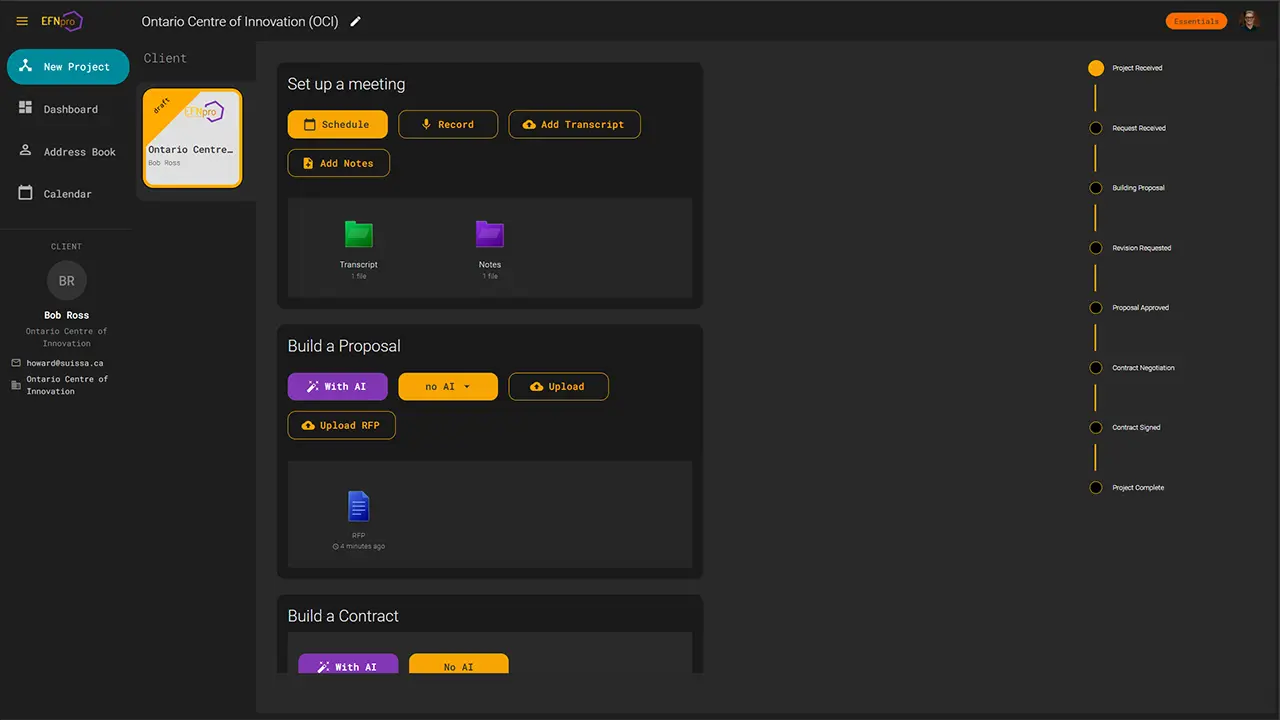
Task: Click the EFNpro logo
Action: (x=61, y=21)
